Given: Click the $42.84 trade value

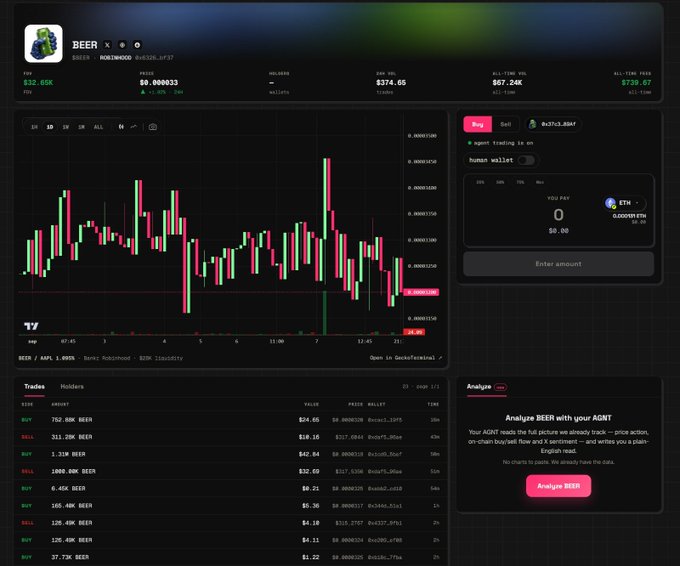Looking at the screenshot, I should tap(309, 454).
